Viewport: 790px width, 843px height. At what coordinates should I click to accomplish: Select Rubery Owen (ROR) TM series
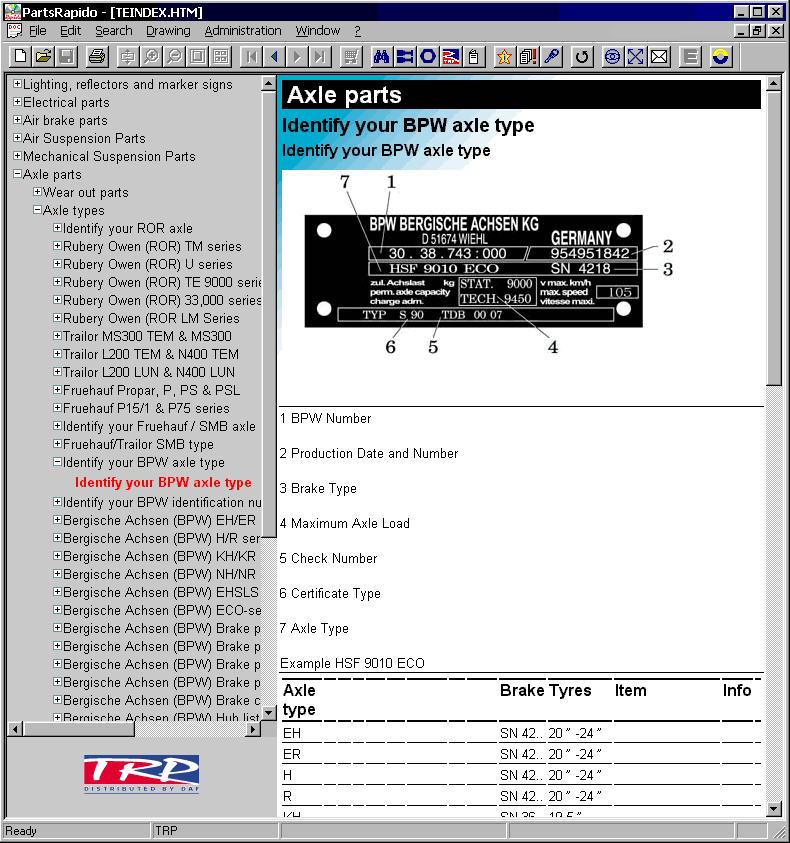pos(152,246)
